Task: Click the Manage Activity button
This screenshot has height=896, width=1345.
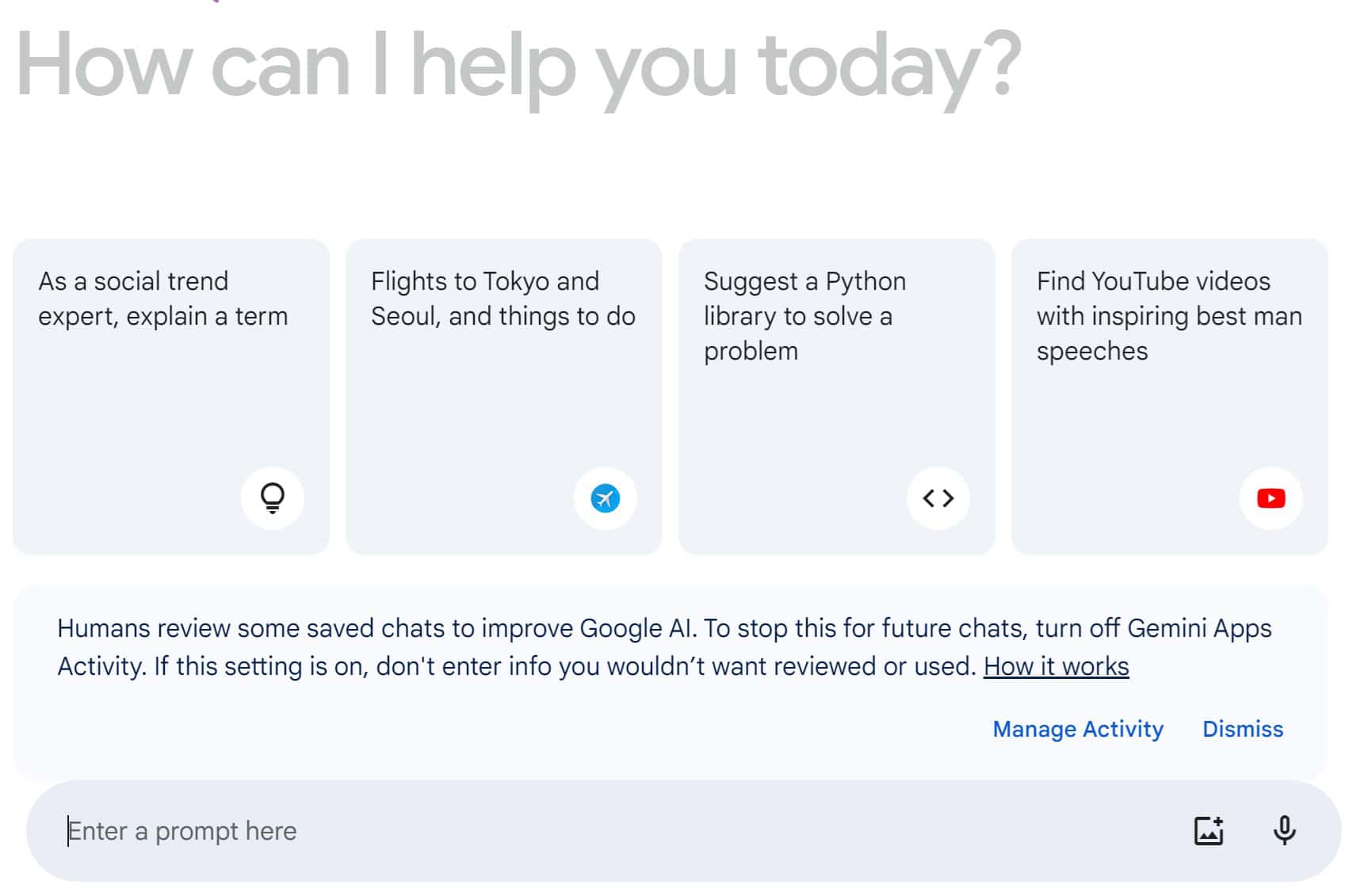Action: (1078, 729)
